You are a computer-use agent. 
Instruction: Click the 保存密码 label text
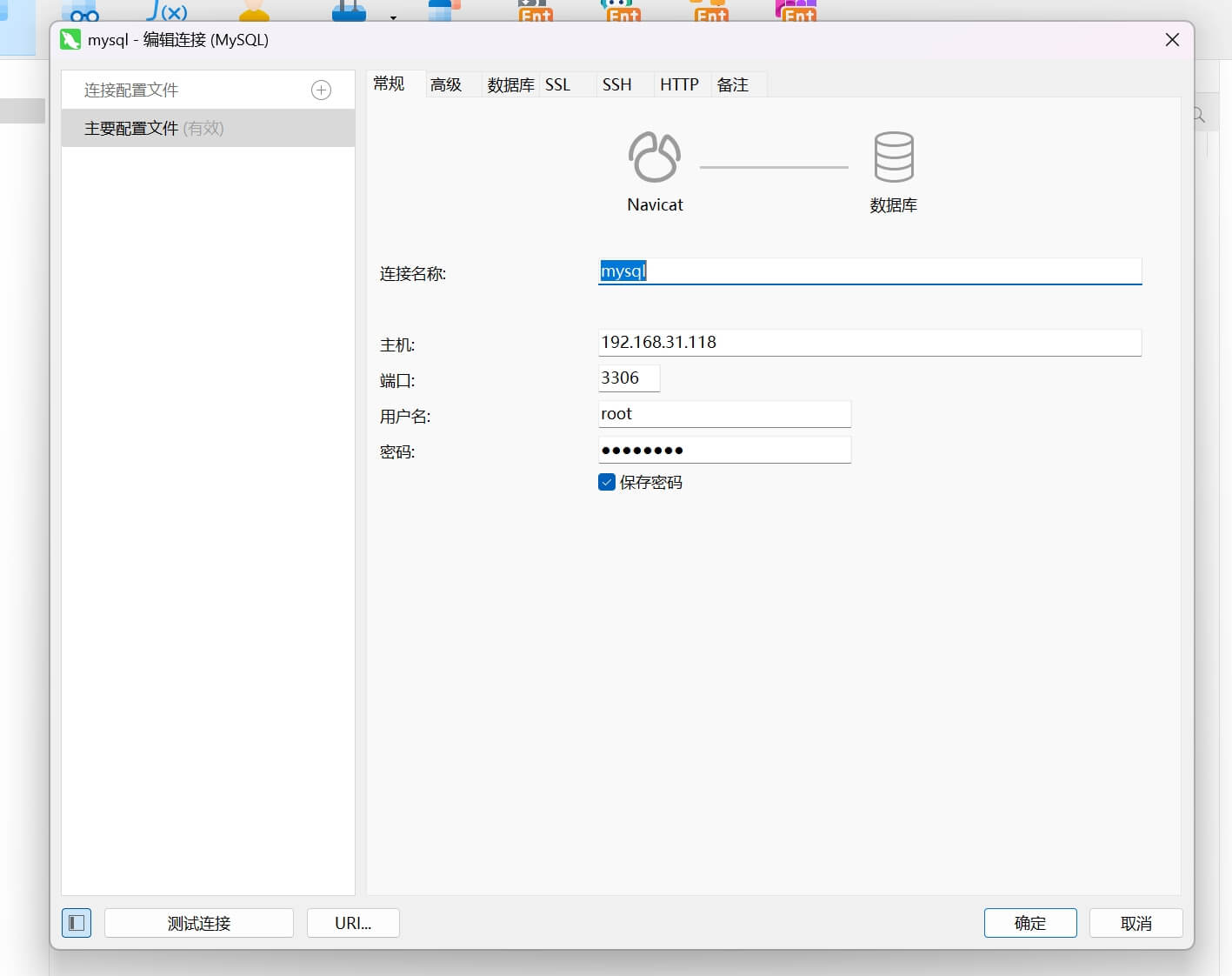tap(651, 482)
